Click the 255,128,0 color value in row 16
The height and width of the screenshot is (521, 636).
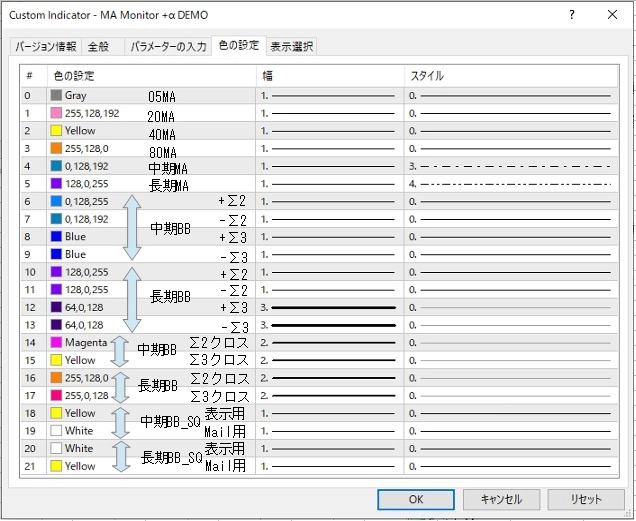point(86,378)
